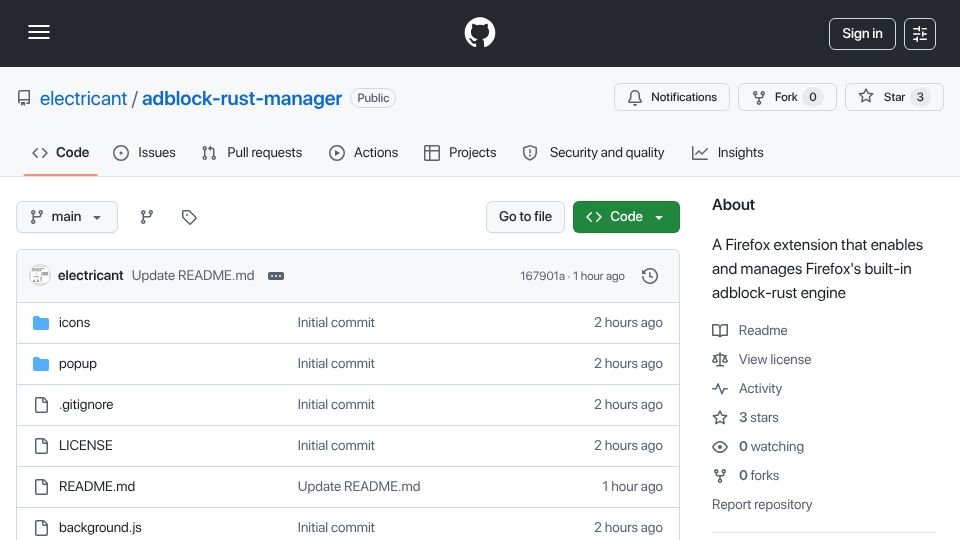
Task: Expand commit details ellipsis button
Action: pos(276,276)
